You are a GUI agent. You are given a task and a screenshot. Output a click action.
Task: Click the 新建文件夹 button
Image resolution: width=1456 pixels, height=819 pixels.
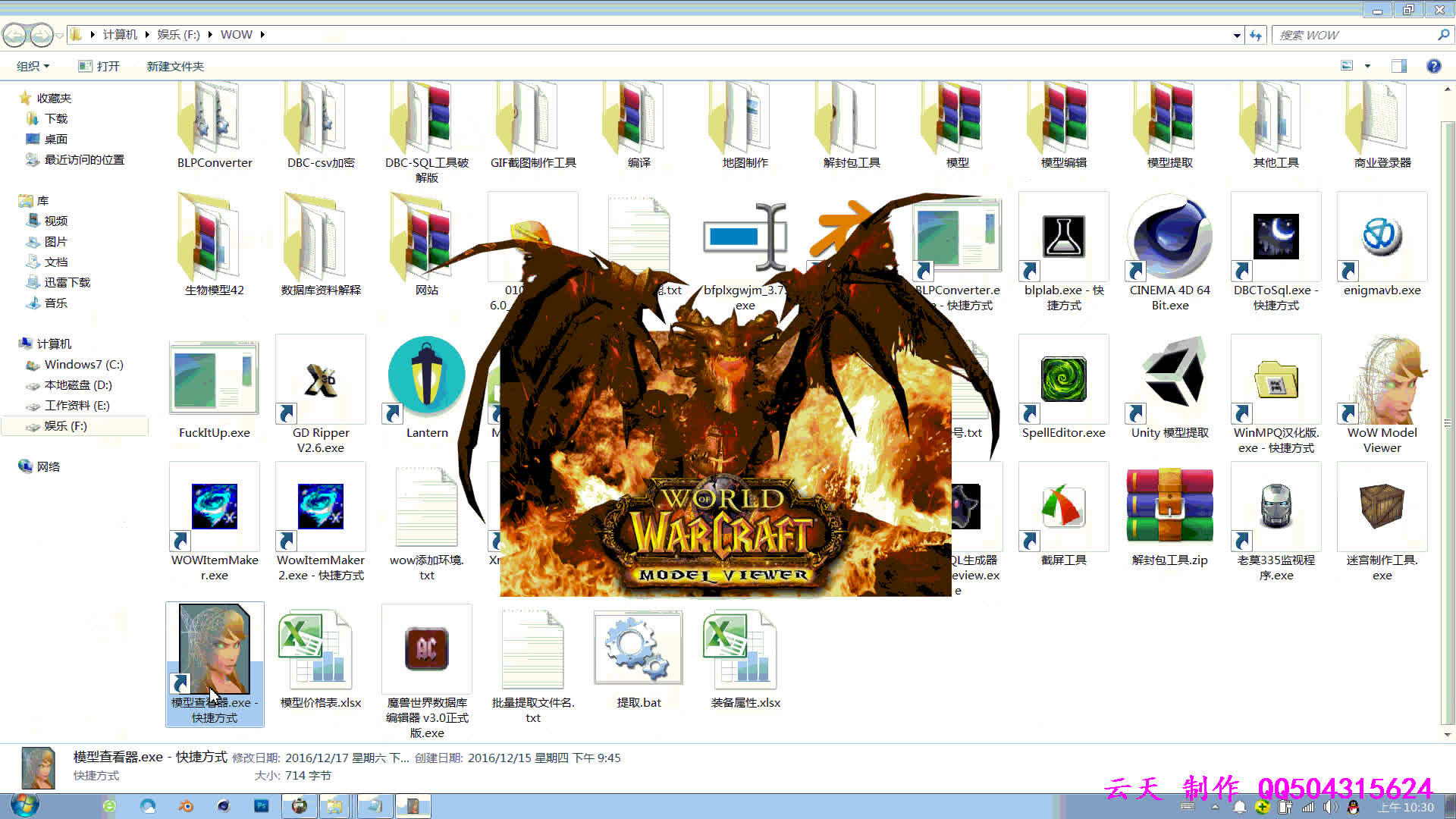175,67
